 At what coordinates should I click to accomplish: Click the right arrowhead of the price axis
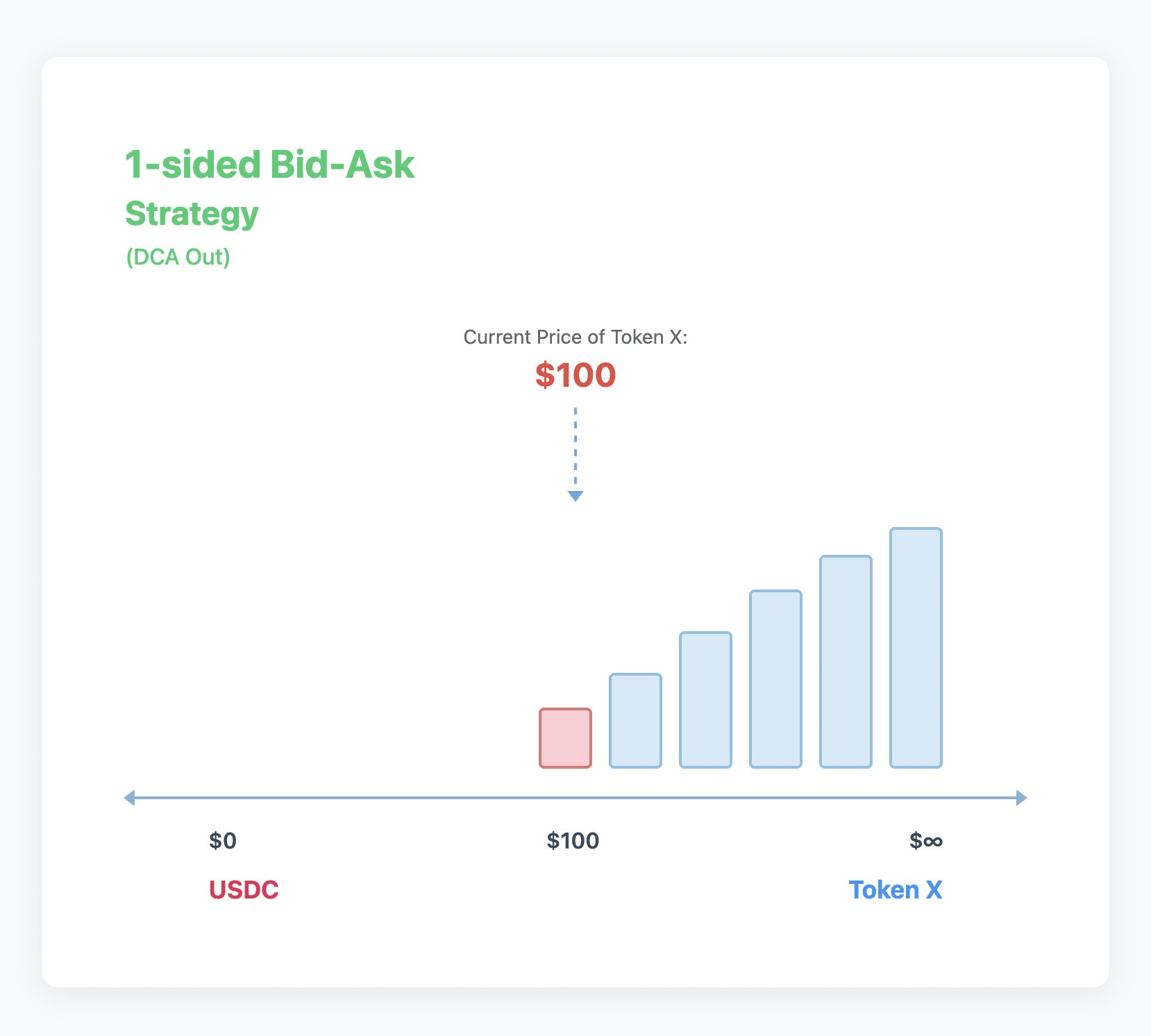[x=1021, y=798]
